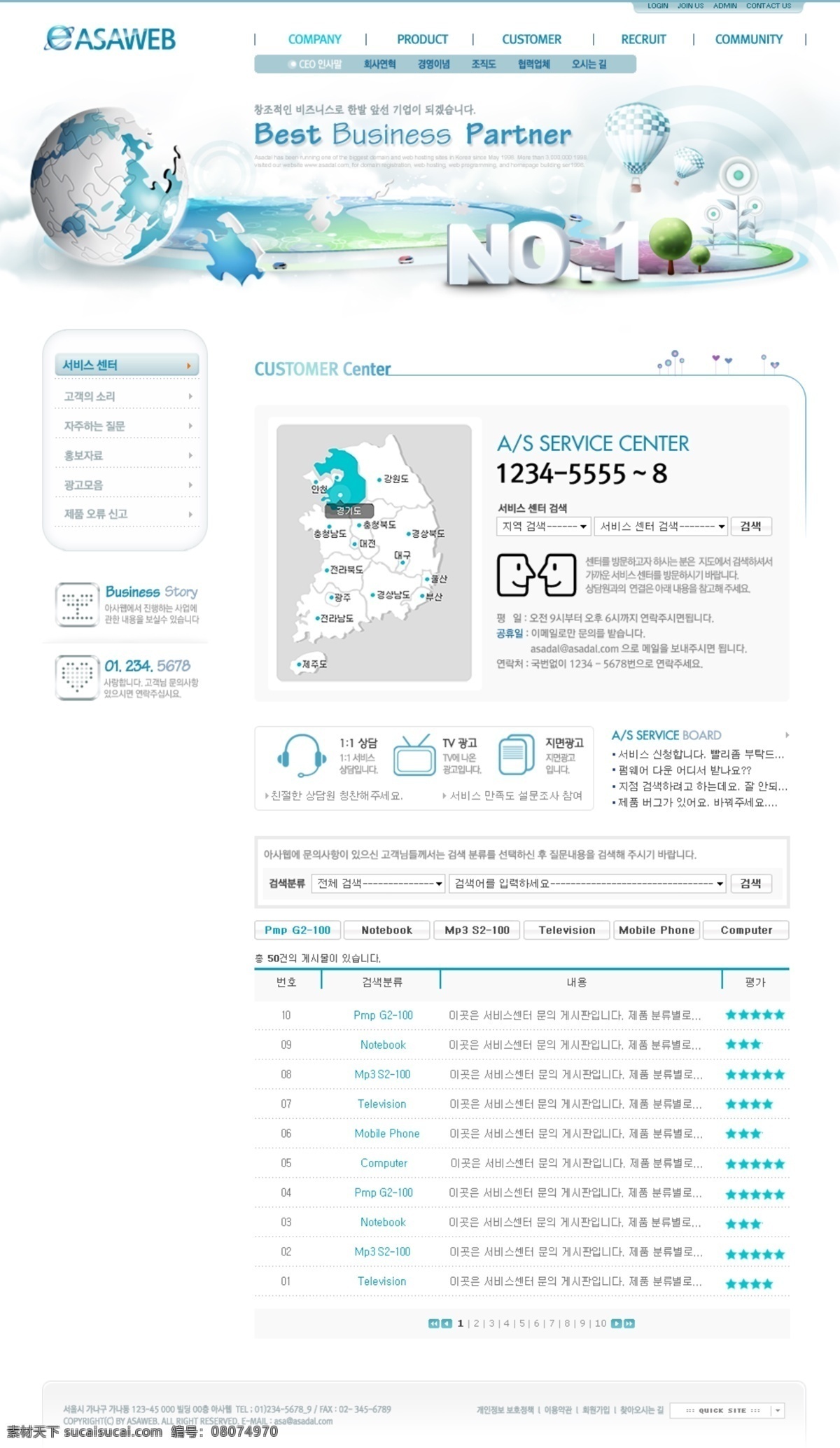Screen dimensions: 840x1448
Task: Click the arrow next to A/S SERVICE BOARD
Action: [x=787, y=735]
